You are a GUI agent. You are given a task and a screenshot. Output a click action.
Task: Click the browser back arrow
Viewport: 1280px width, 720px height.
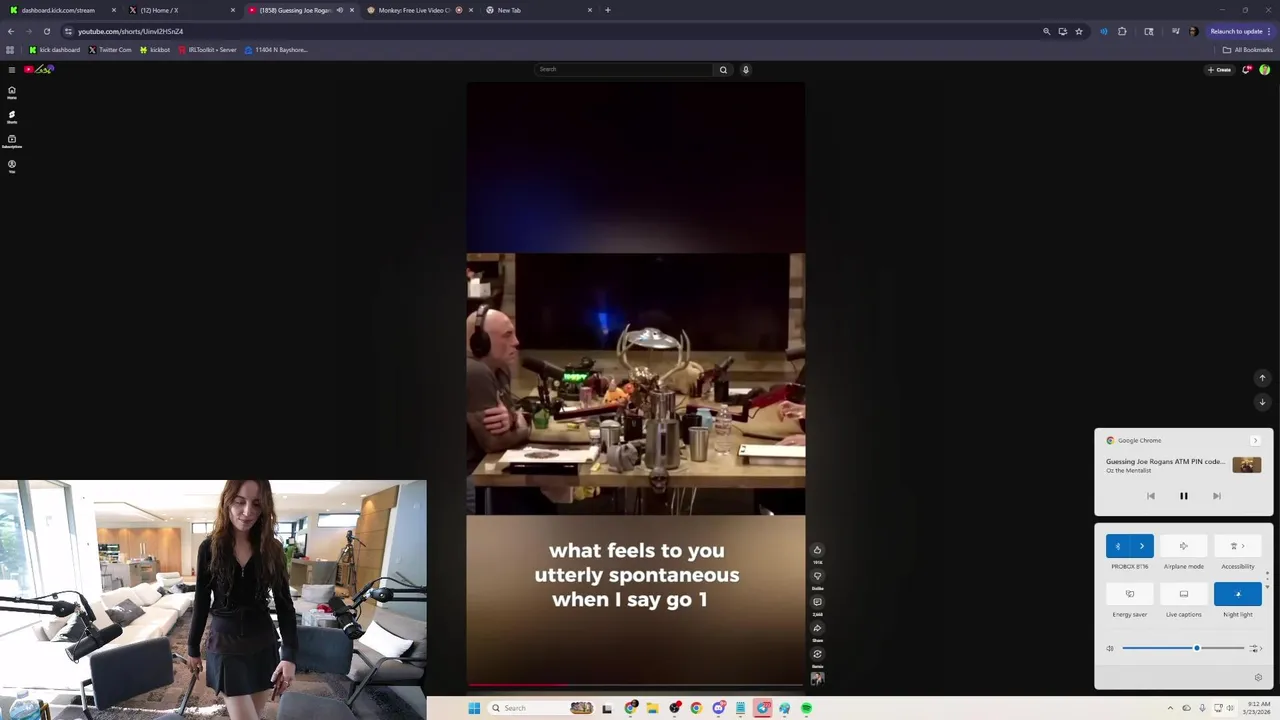(x=11, y=31)
